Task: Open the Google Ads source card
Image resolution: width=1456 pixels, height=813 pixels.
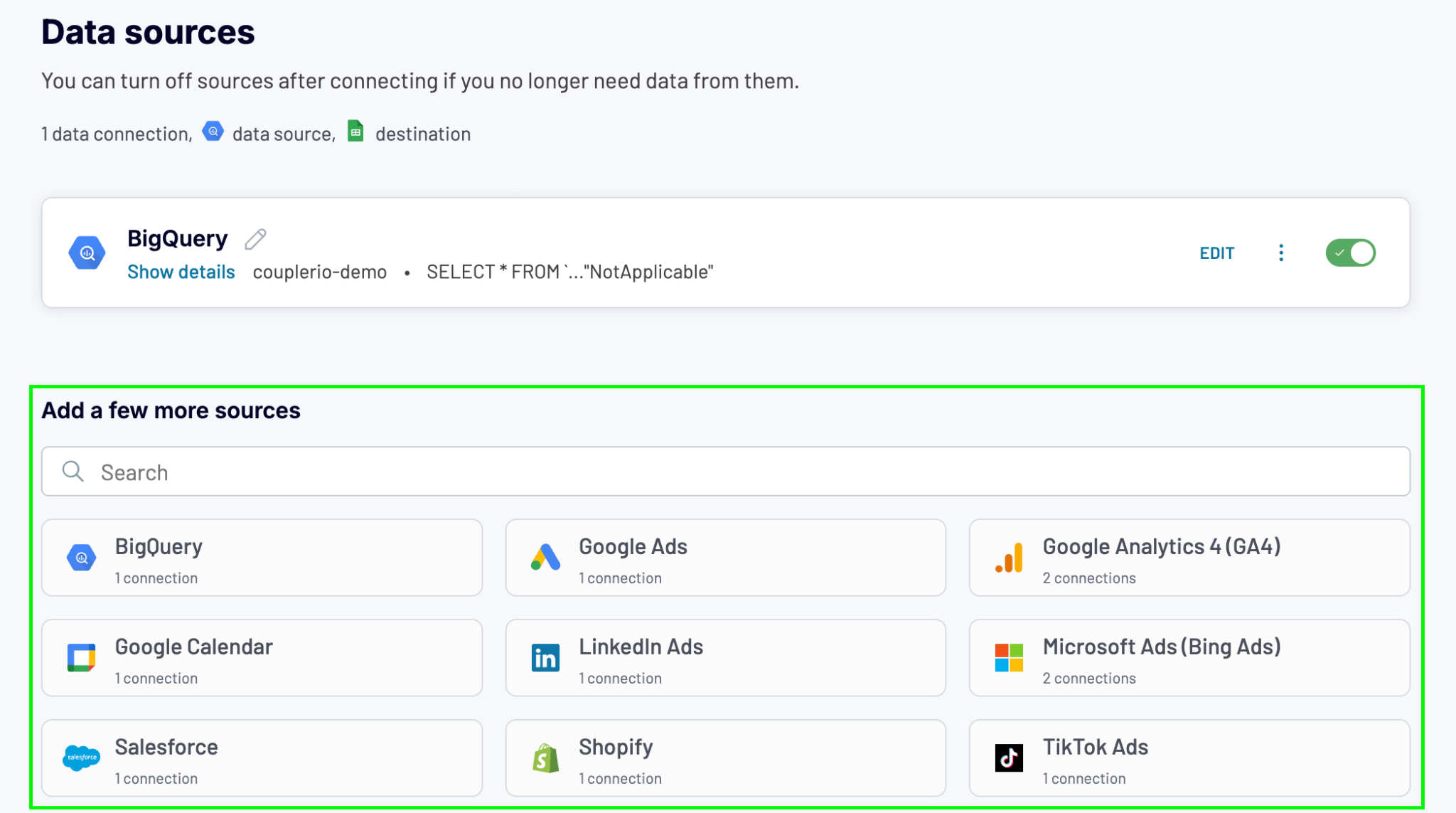Action: [x=725, y=558]
